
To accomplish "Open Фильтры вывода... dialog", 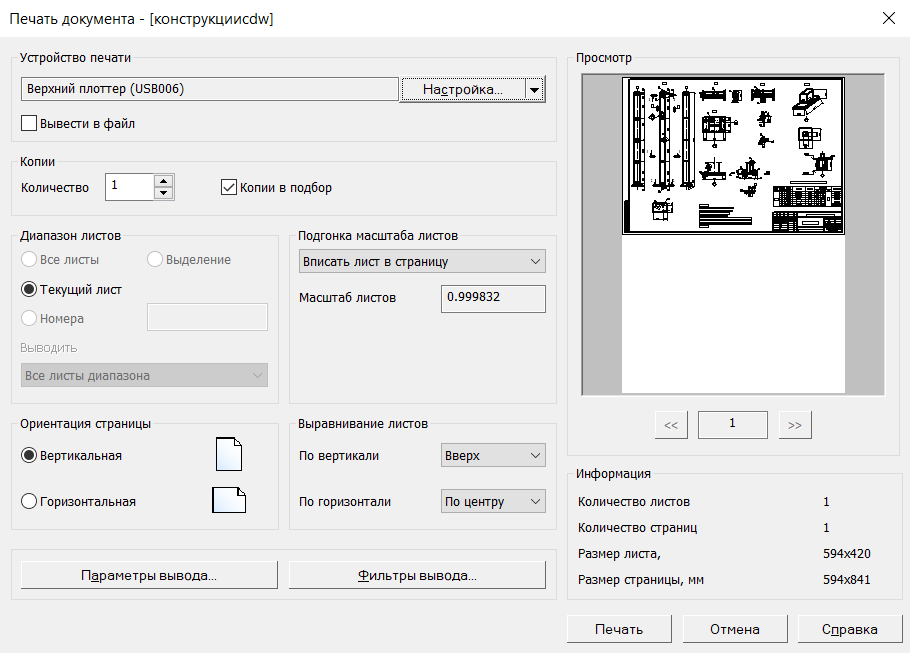I will [x=417, y=575].
